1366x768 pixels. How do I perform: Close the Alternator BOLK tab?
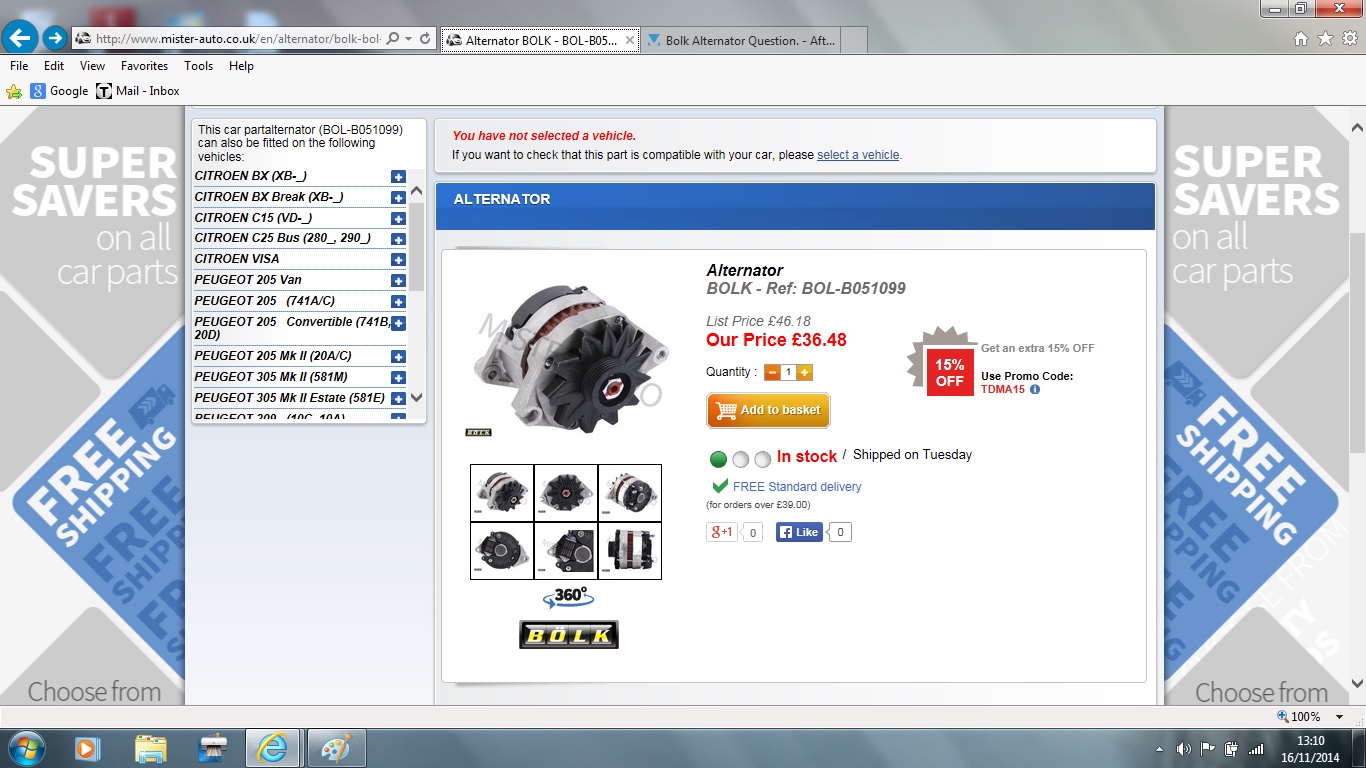629,40
